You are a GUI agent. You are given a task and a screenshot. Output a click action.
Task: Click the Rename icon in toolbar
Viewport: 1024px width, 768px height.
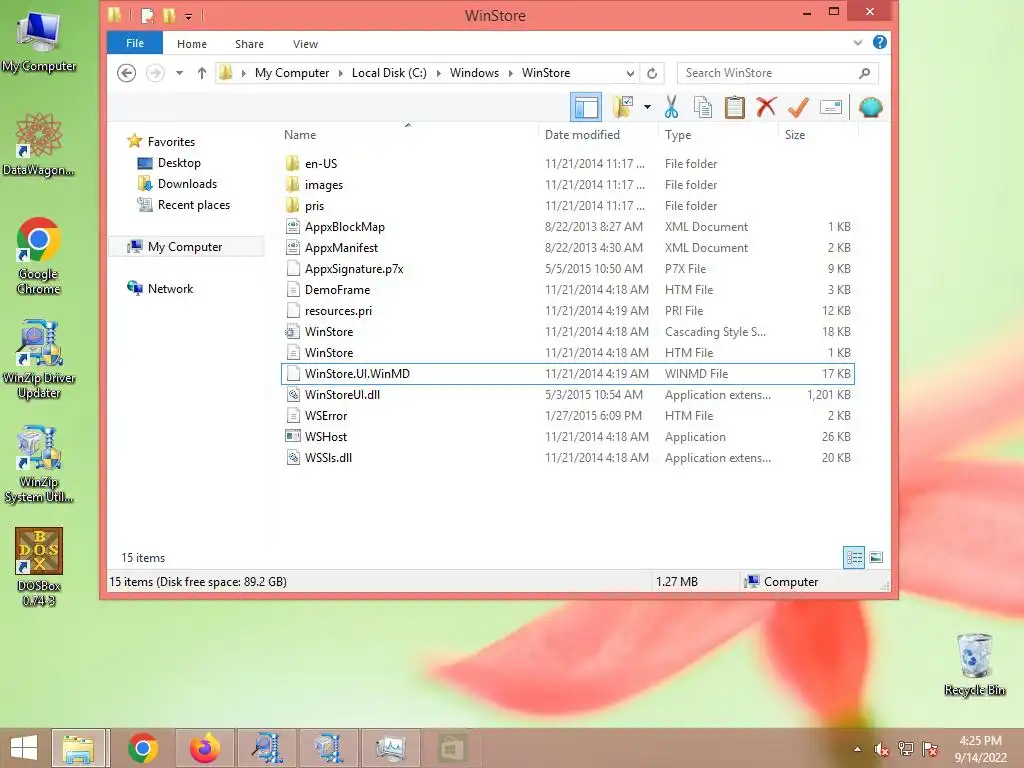point(831,107)
